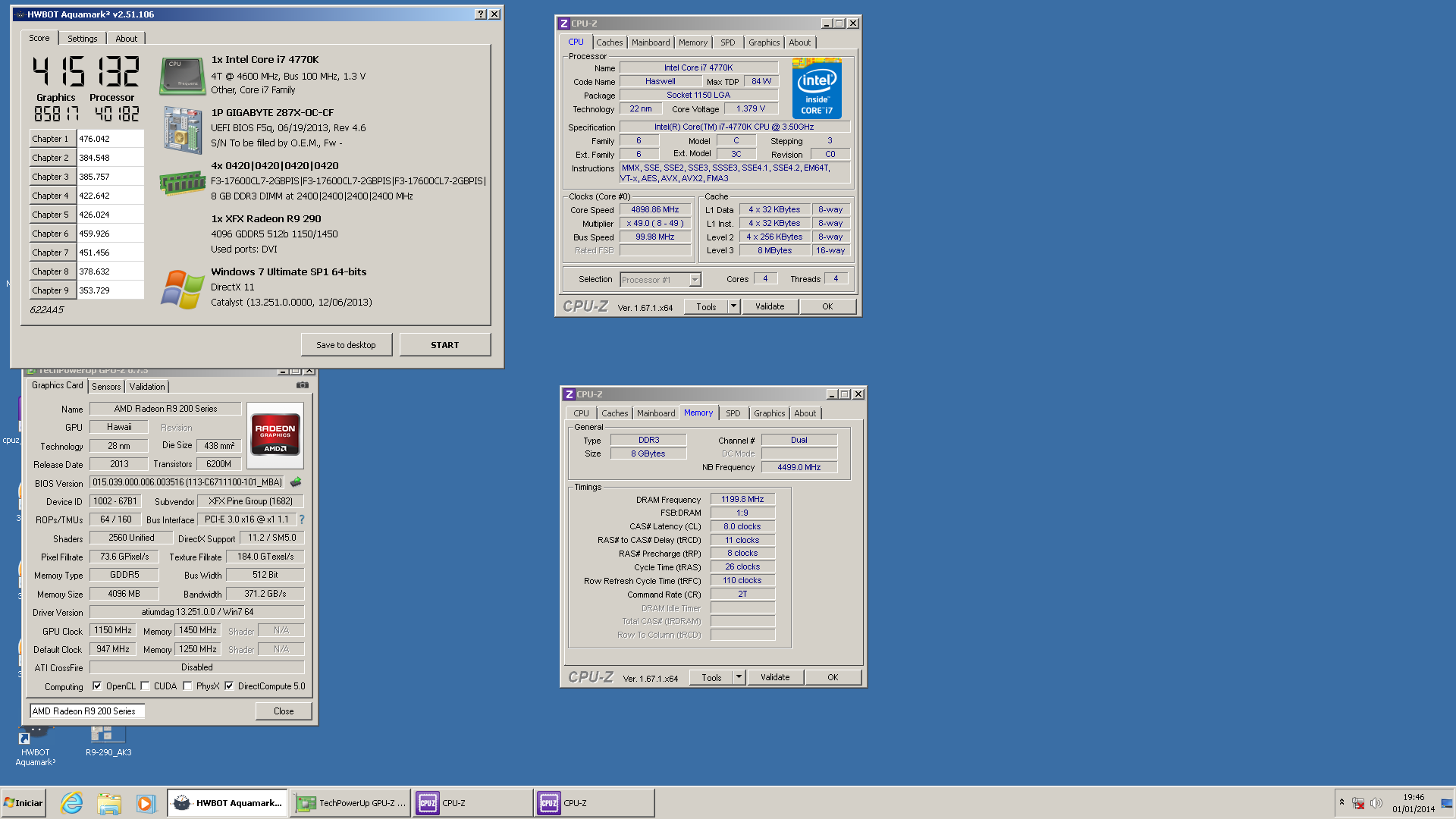Click the taskbar clock 19:46
This screenshot has width=1456, height=819.
(x=1414, y=803)
